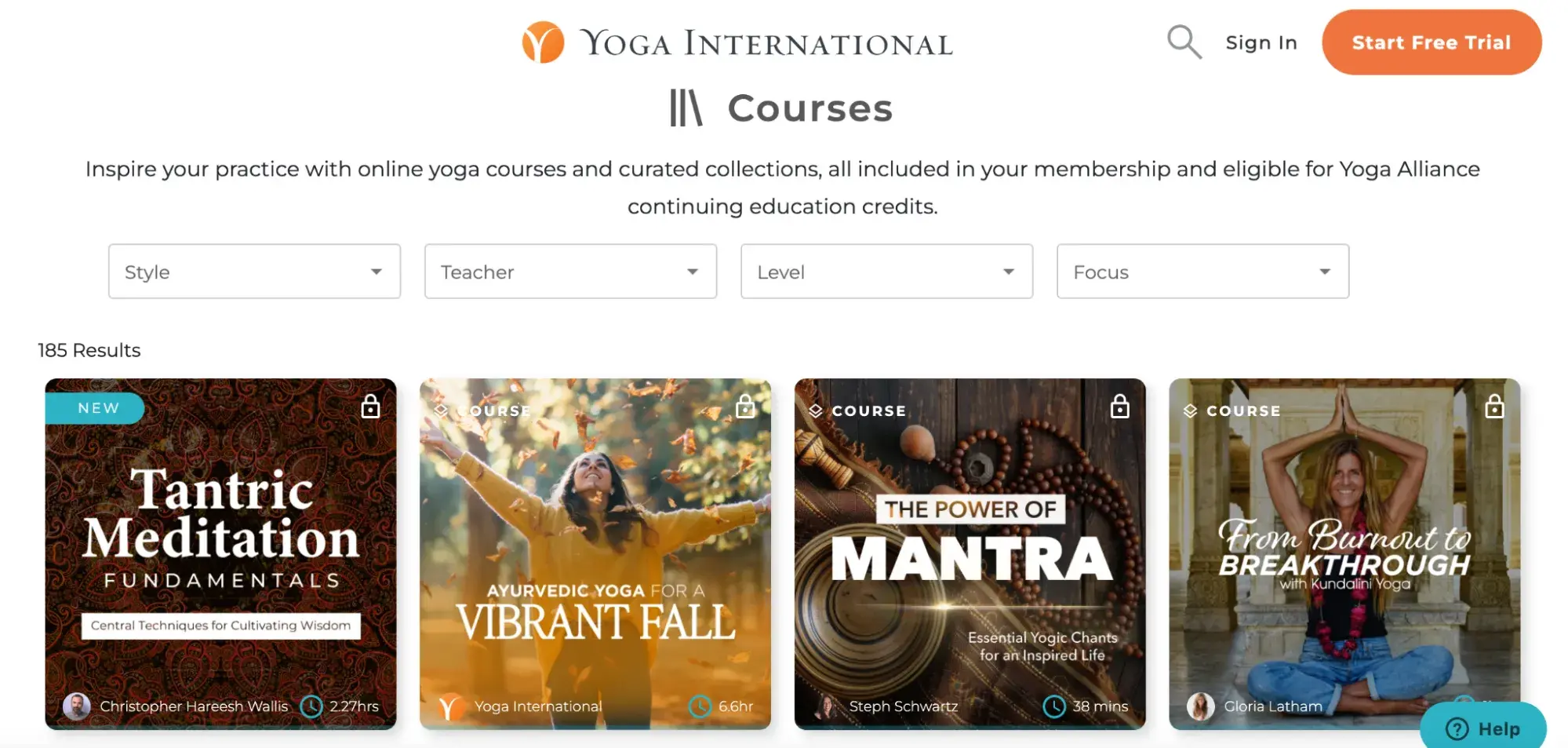This screenshot has height=748, width=1568.
Task: Open The Power of Mantra course thumbnail
Action: tap(970, 554)
